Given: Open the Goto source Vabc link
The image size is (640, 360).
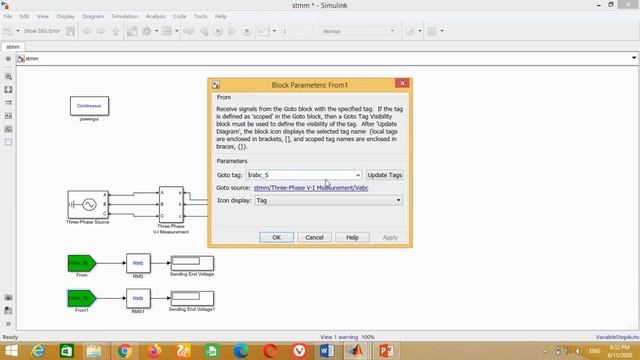Looking at the screenshot, I should click(x=311, y=188).
